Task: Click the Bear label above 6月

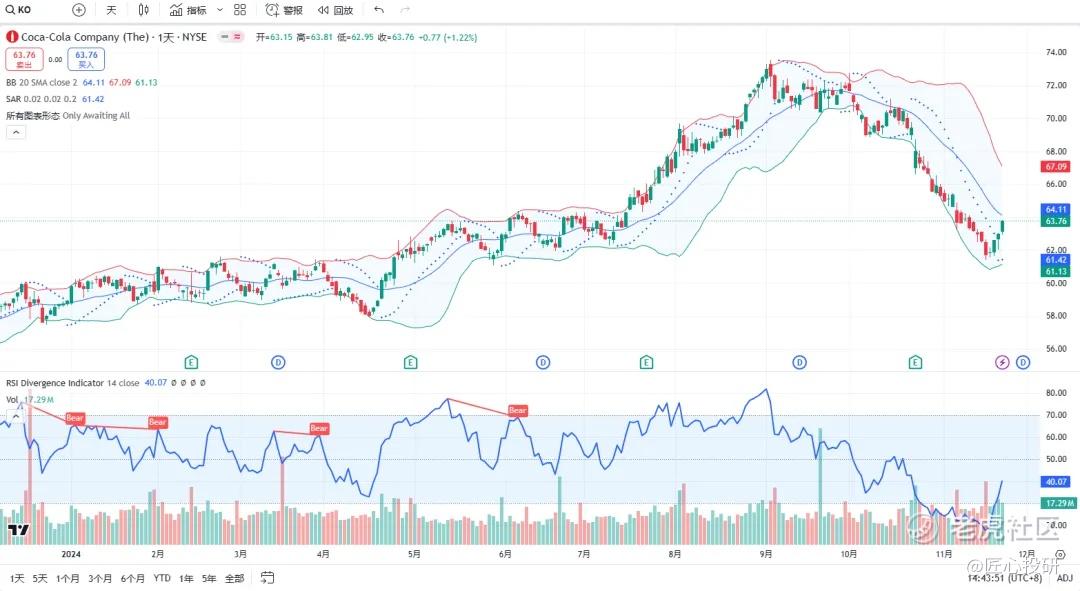Action: point(517,411)
